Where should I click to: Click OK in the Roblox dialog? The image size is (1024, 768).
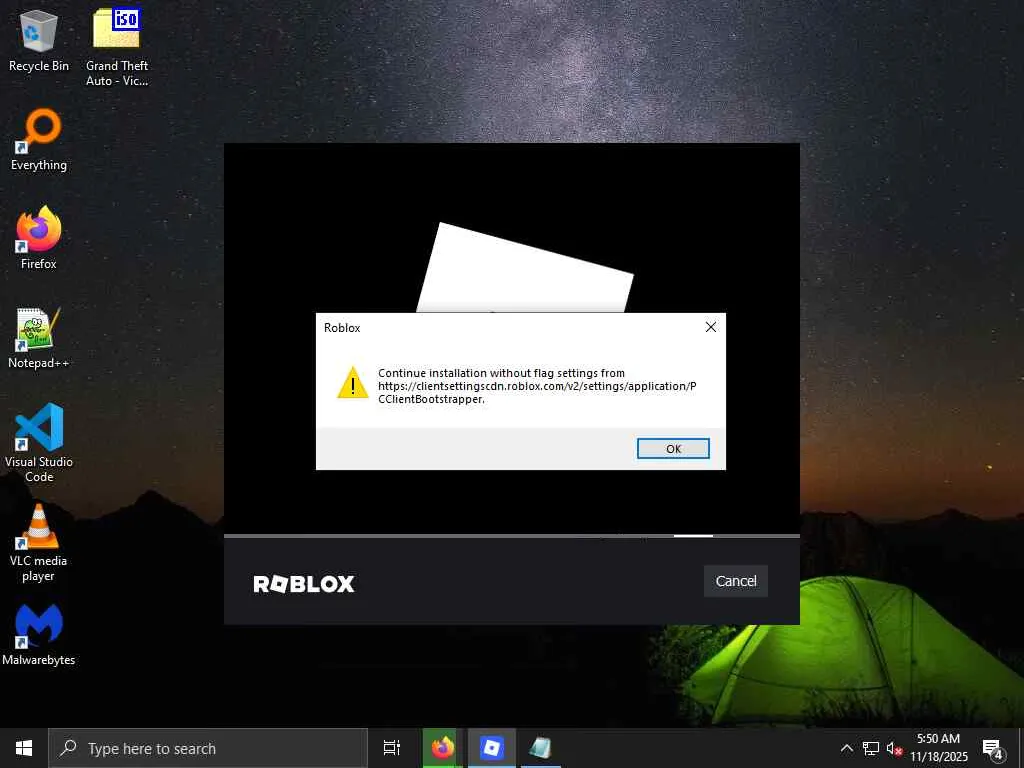tap(673, 449)
